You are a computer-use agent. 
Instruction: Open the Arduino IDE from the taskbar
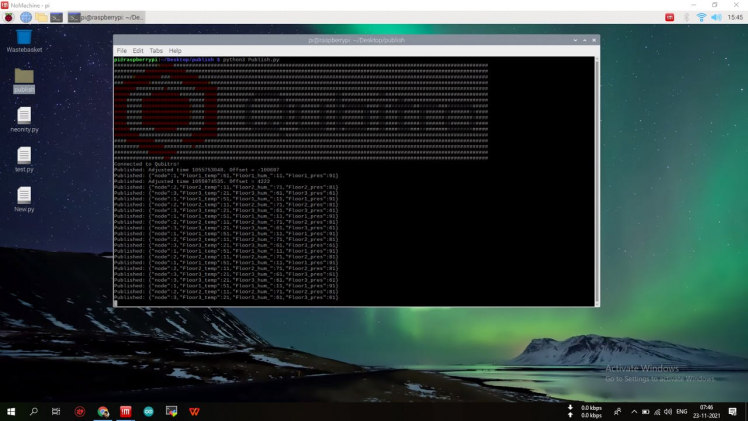148,411
